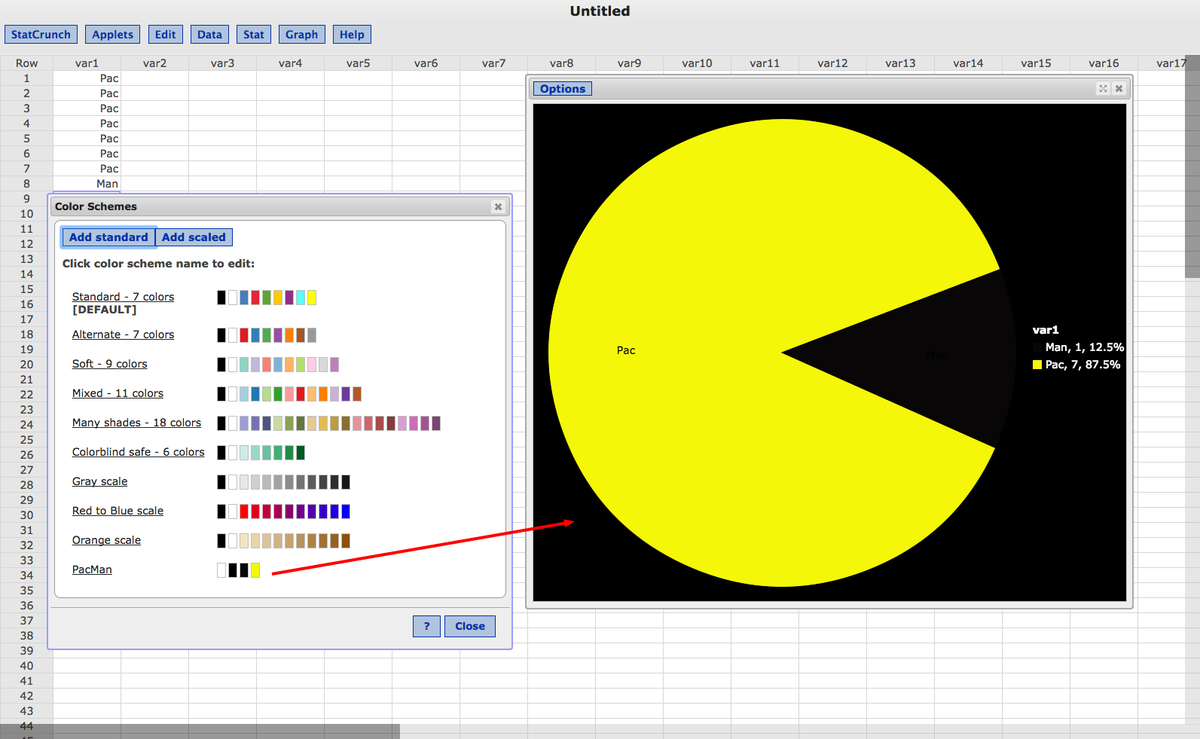Edit the Soft - 9 colors scheme
The image size is (1200, 739).
pos(109,364)
